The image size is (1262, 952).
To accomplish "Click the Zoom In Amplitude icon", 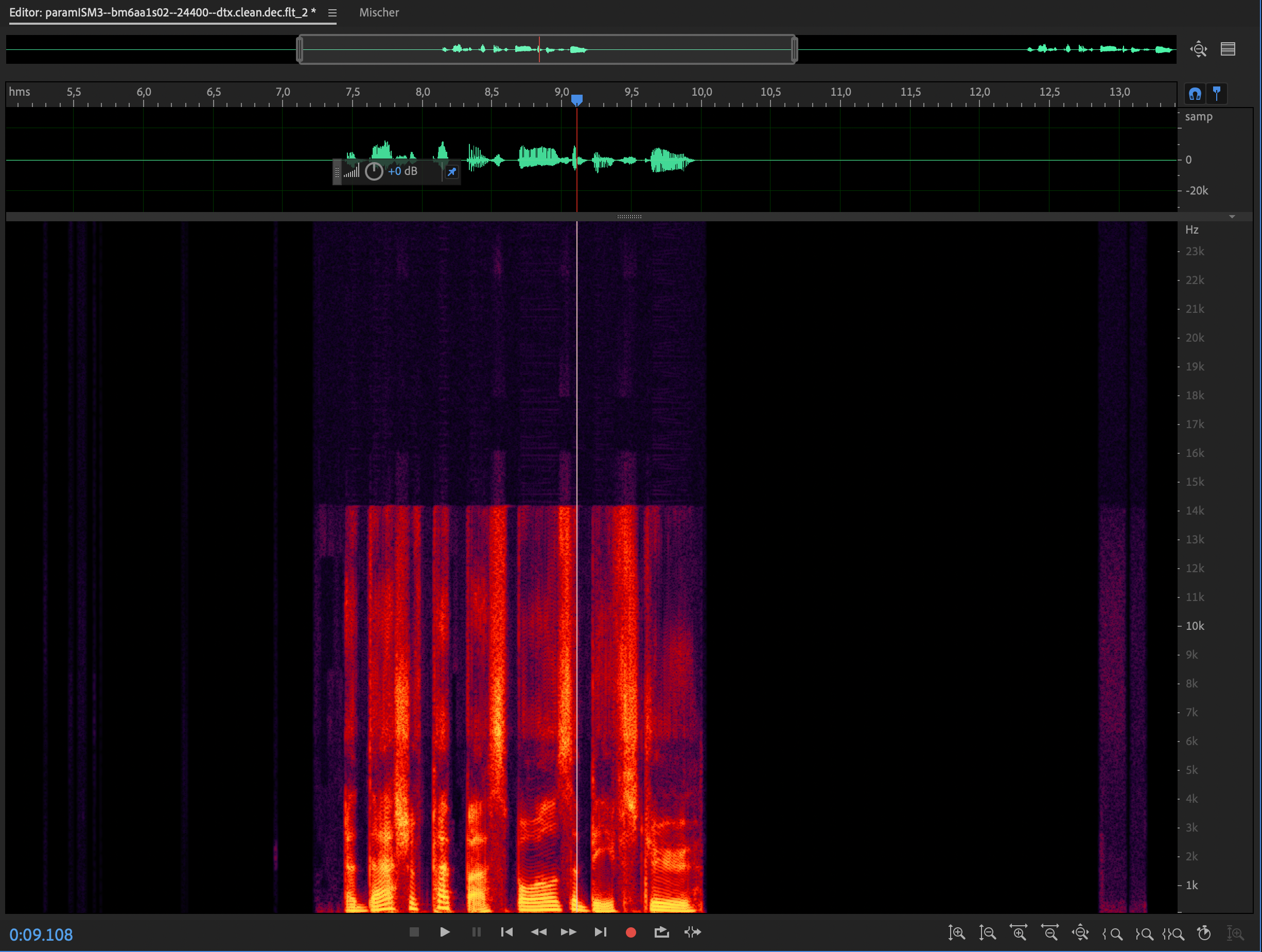I will coord(956,933).
